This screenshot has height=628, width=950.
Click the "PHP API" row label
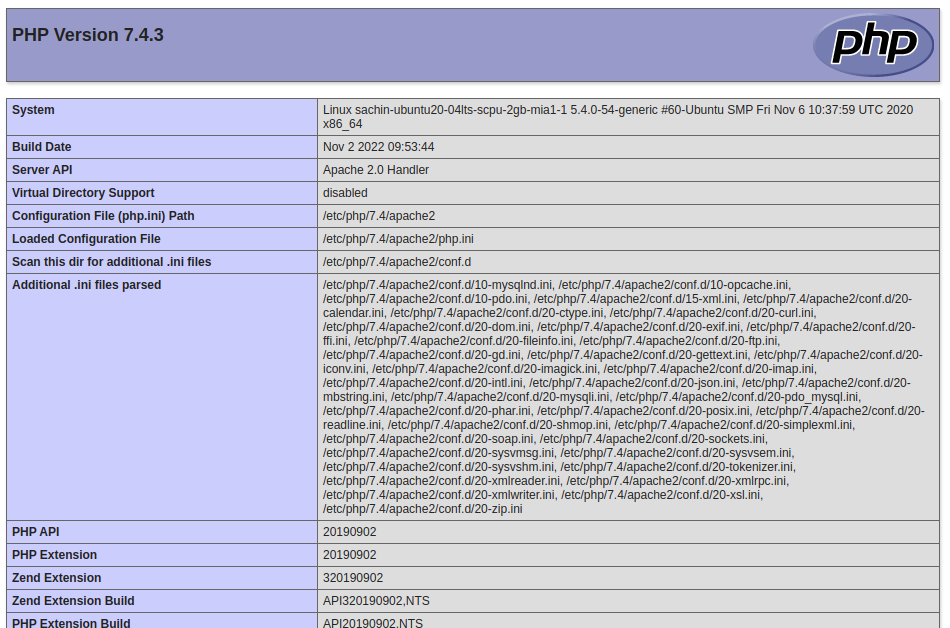click(x=36, y=532)
